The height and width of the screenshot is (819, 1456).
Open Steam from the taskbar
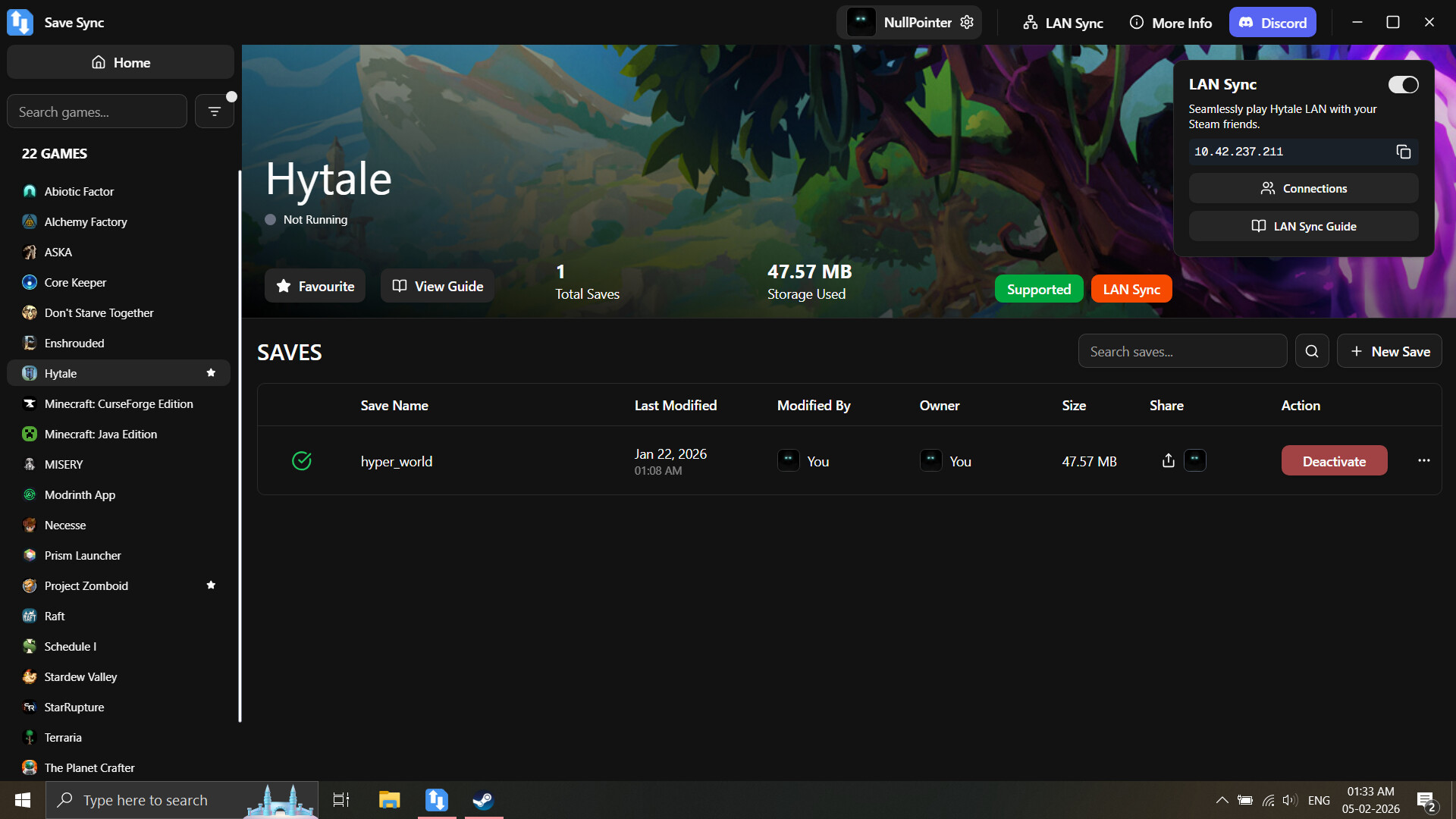(483, 800)
